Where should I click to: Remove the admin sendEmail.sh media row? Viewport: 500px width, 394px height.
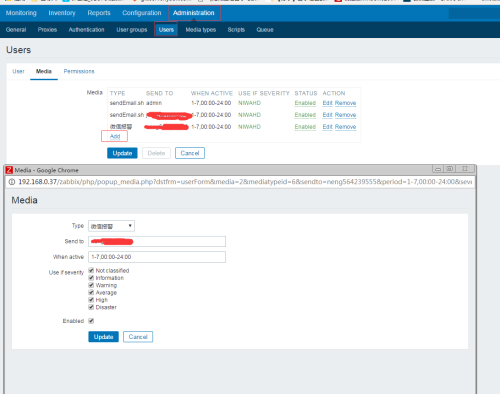coord(345,103)
